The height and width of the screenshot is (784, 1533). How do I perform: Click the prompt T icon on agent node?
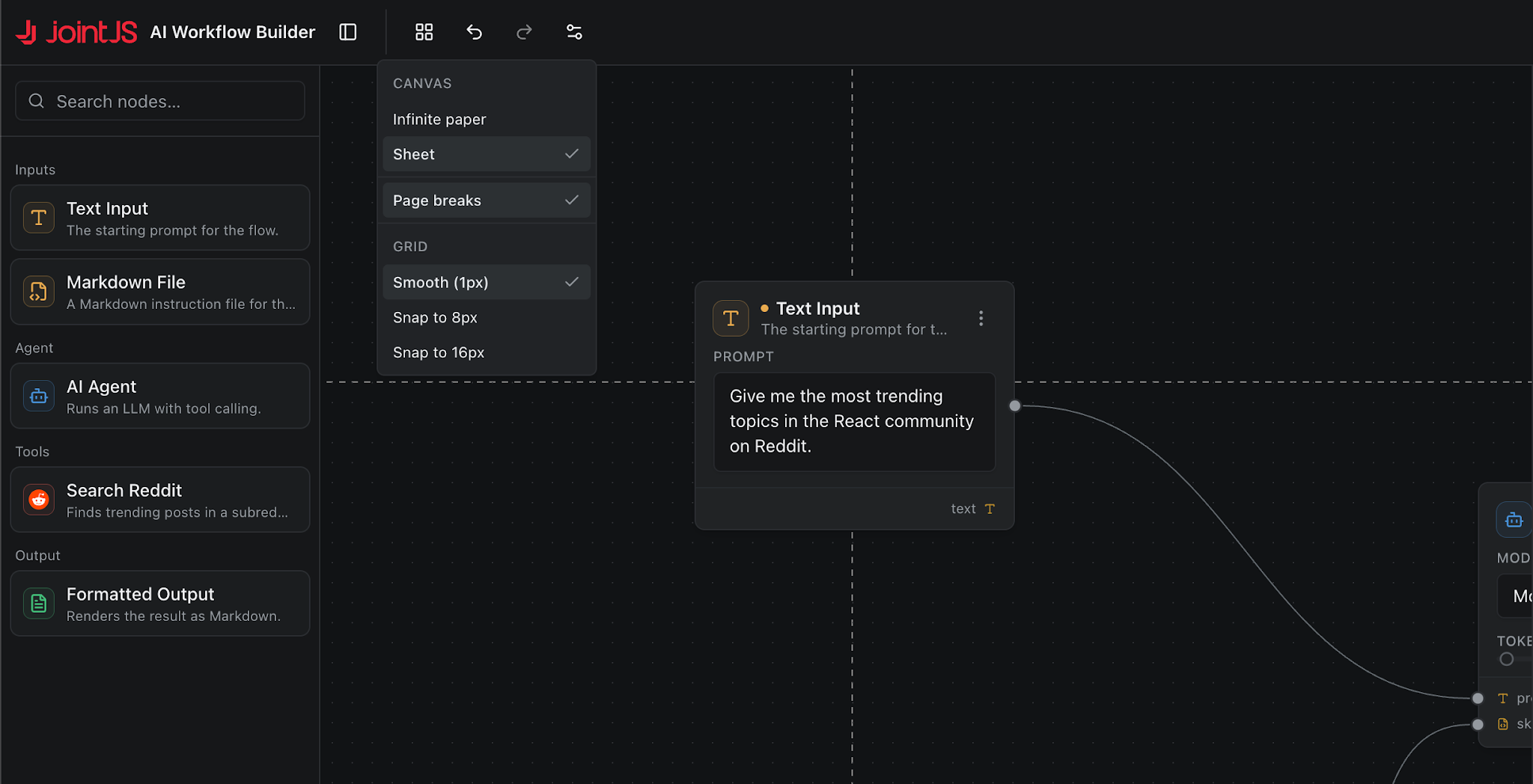pos(1502,699)
